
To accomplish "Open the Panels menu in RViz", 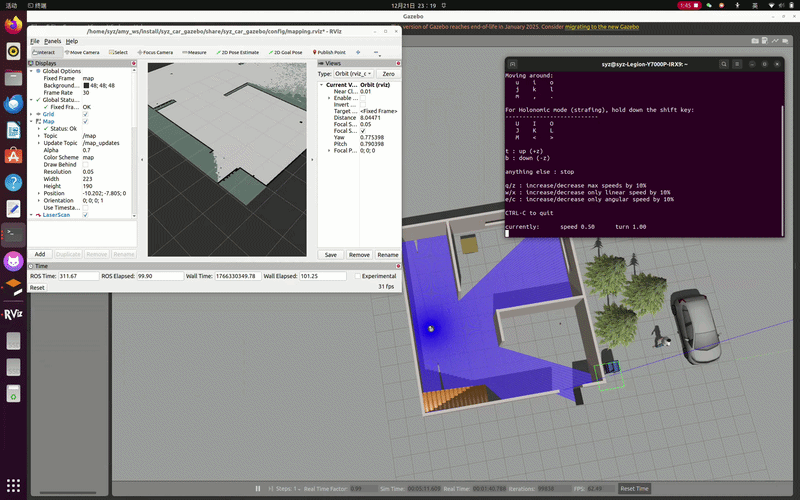I will pos(53,41).
